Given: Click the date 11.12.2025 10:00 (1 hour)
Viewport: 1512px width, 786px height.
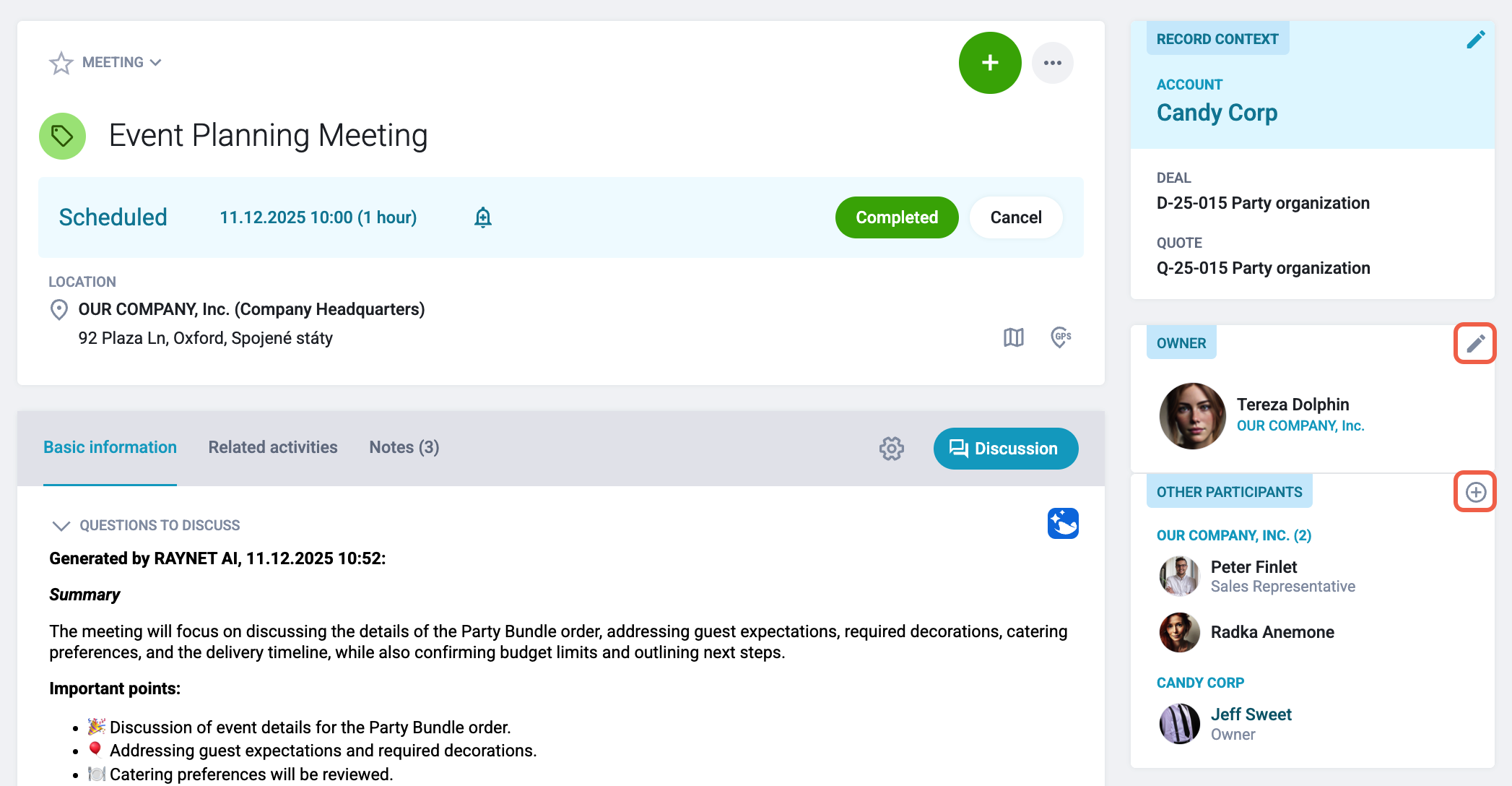Looking at the screenshot, I should pyautogui.click(x=318, y=217).
